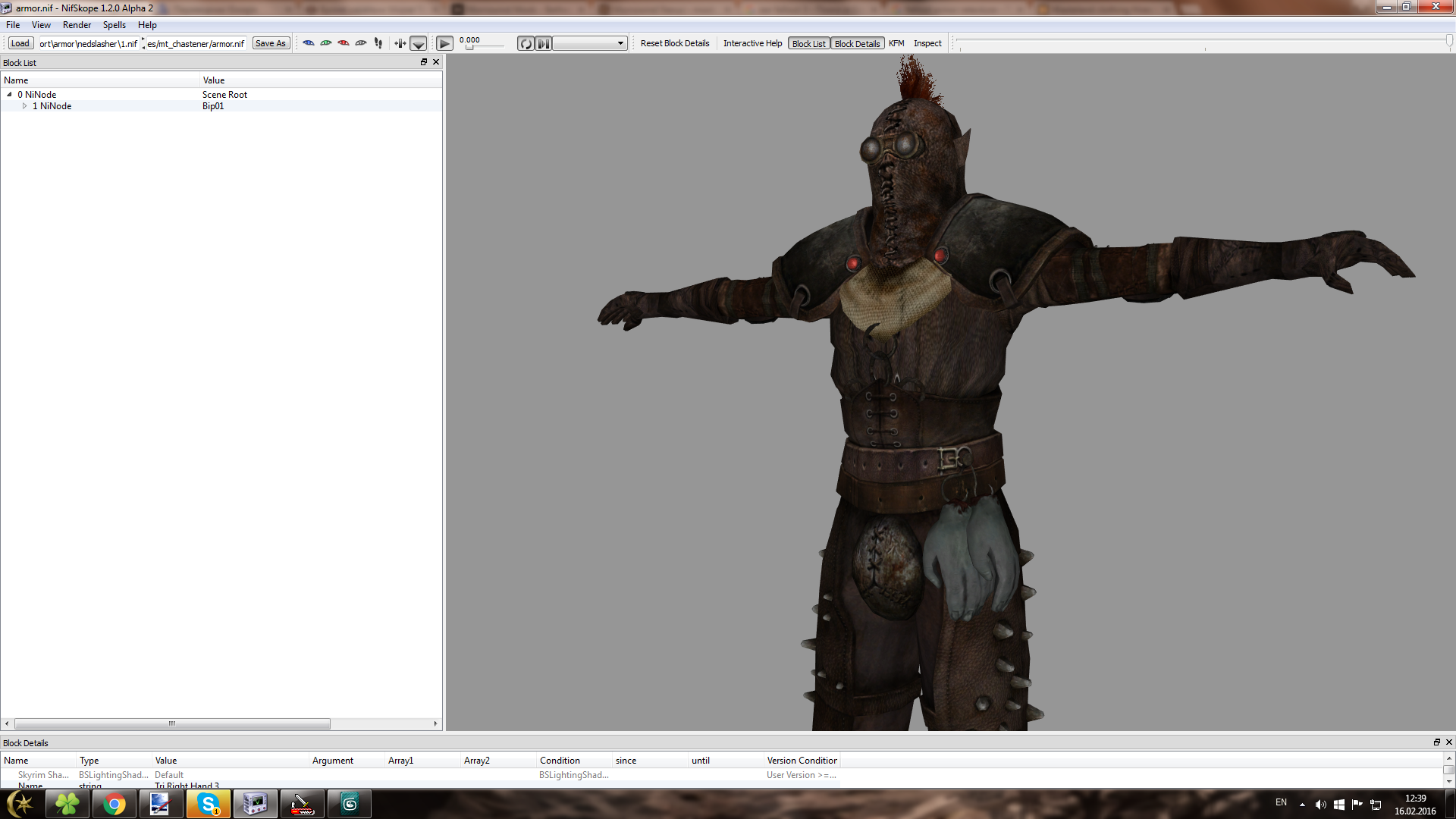Image resolution: width=1456 pixels, height=819 pixels.
Task: Click the red eye Side view icon
Action: point(344,43)
